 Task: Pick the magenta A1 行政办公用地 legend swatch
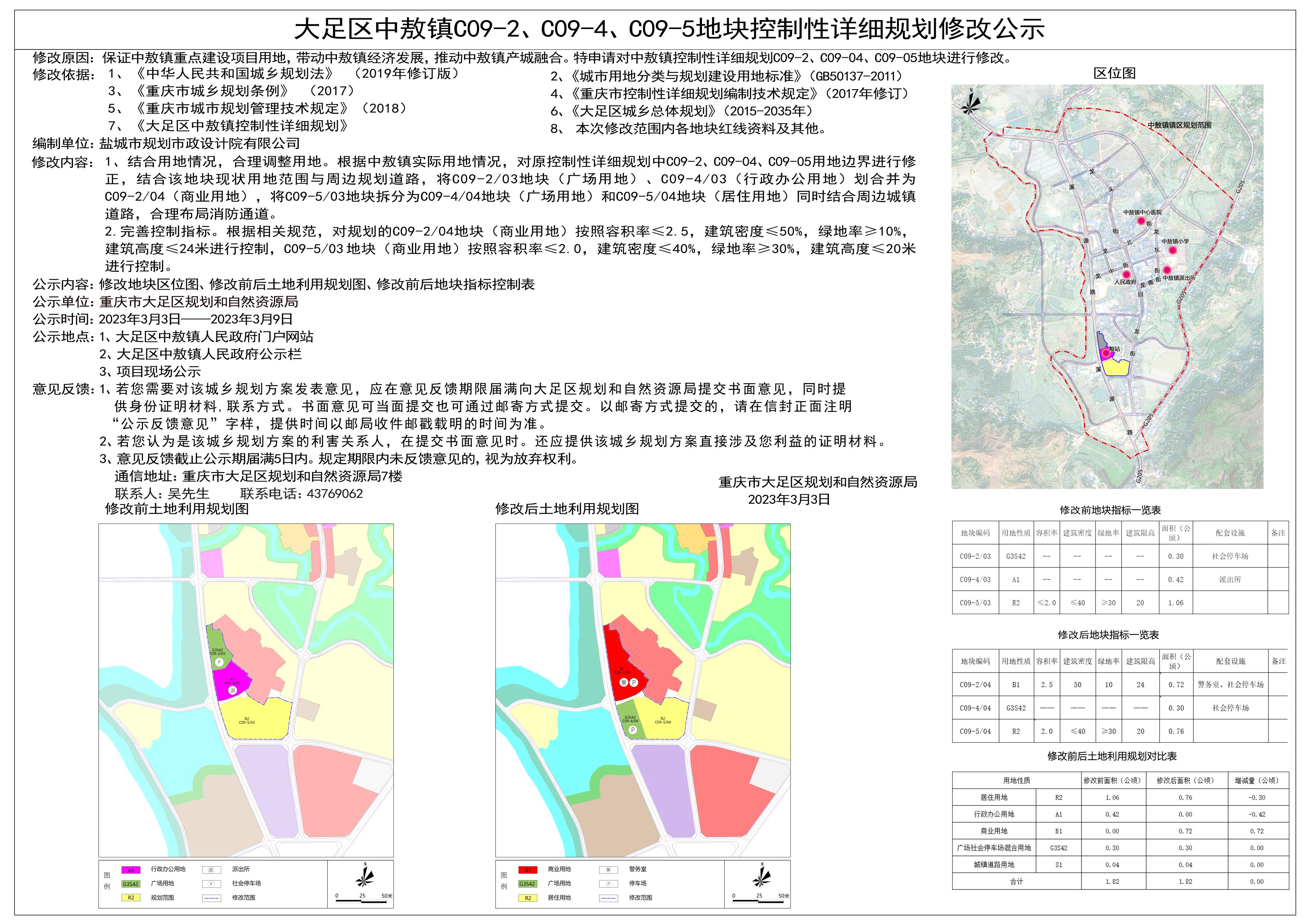tap(131, 870)
